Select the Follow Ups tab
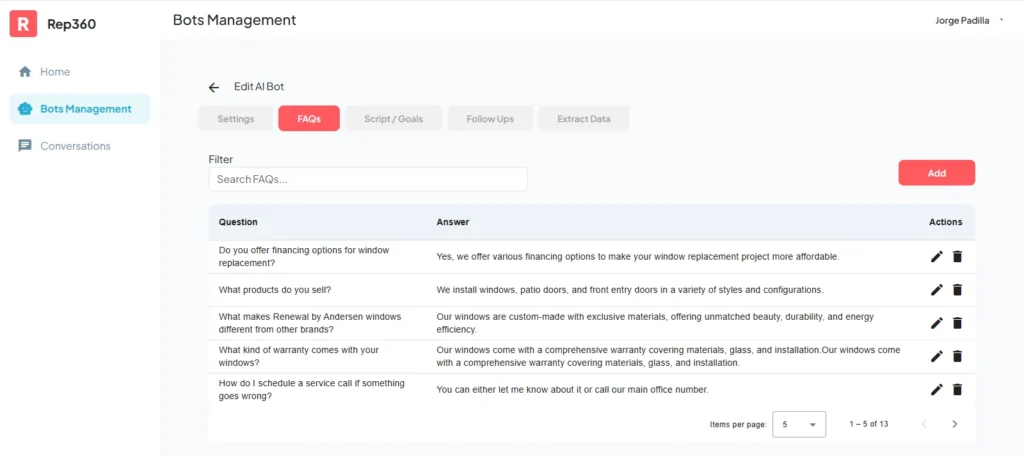1024x456 pixels. point(490,119)
